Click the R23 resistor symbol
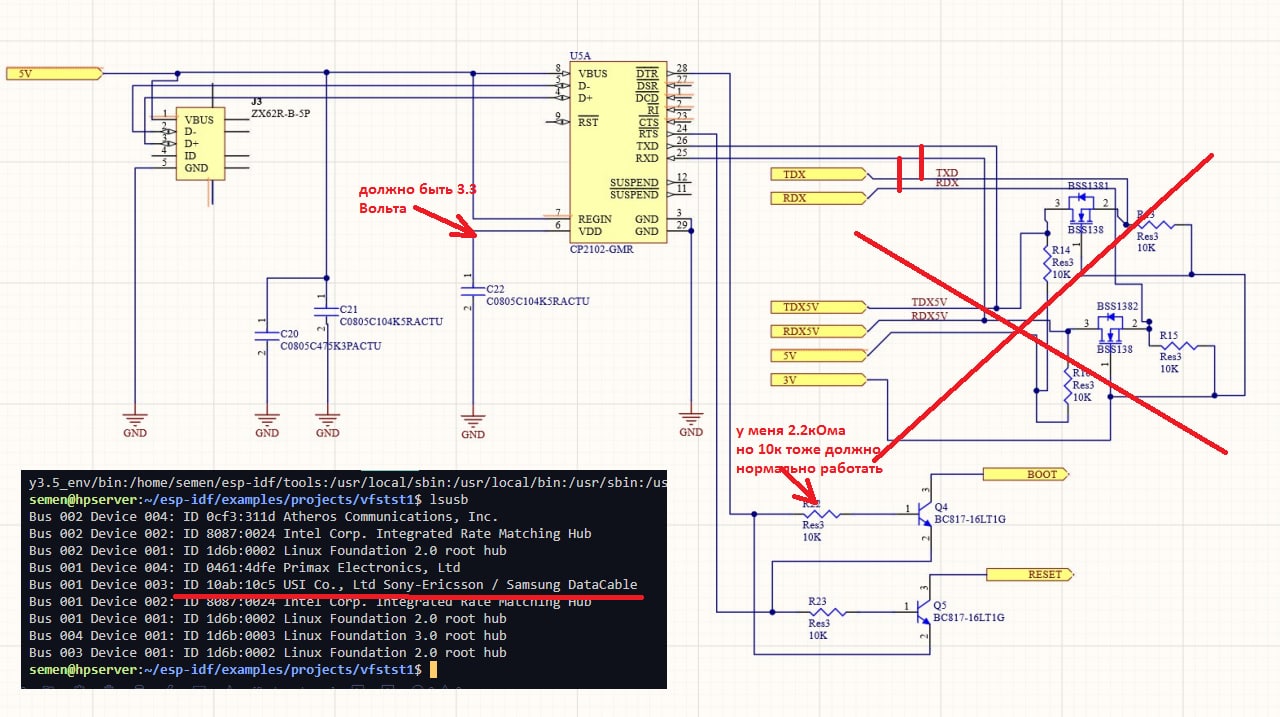Screen dimensions: 1280x717 (x=828, y=613)
